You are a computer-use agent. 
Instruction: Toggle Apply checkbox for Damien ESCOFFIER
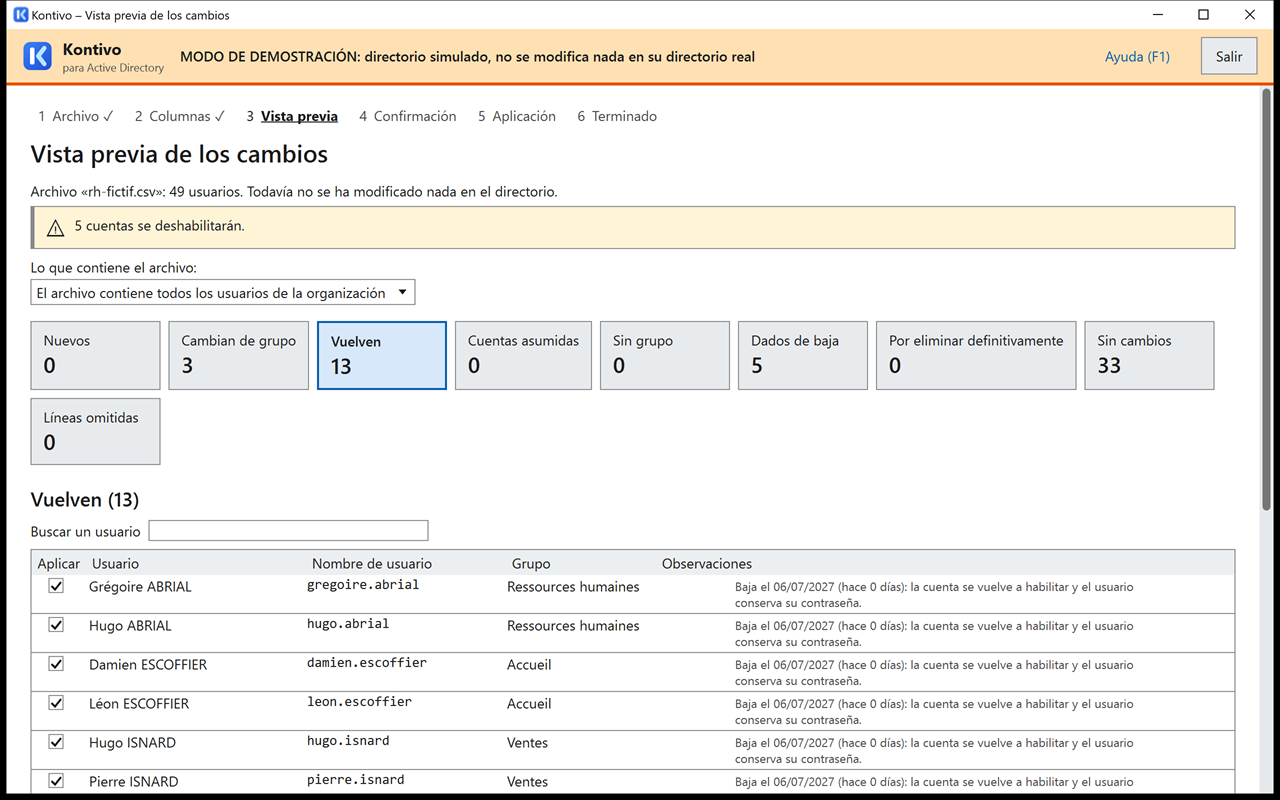click(x=56, y=664)
